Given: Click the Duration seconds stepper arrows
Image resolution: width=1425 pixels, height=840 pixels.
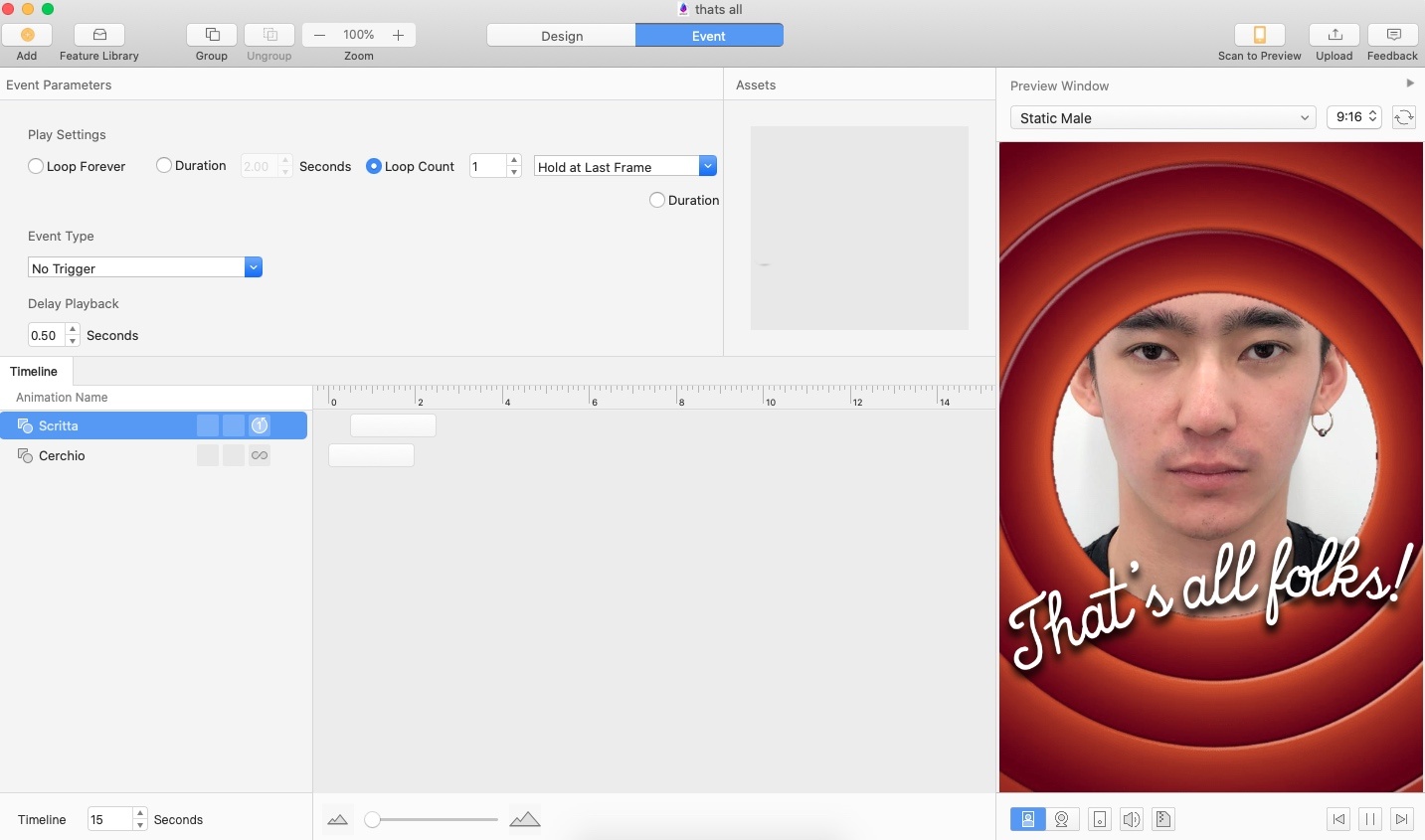Looking at the screenshot, I should click(x=285, y=166).
